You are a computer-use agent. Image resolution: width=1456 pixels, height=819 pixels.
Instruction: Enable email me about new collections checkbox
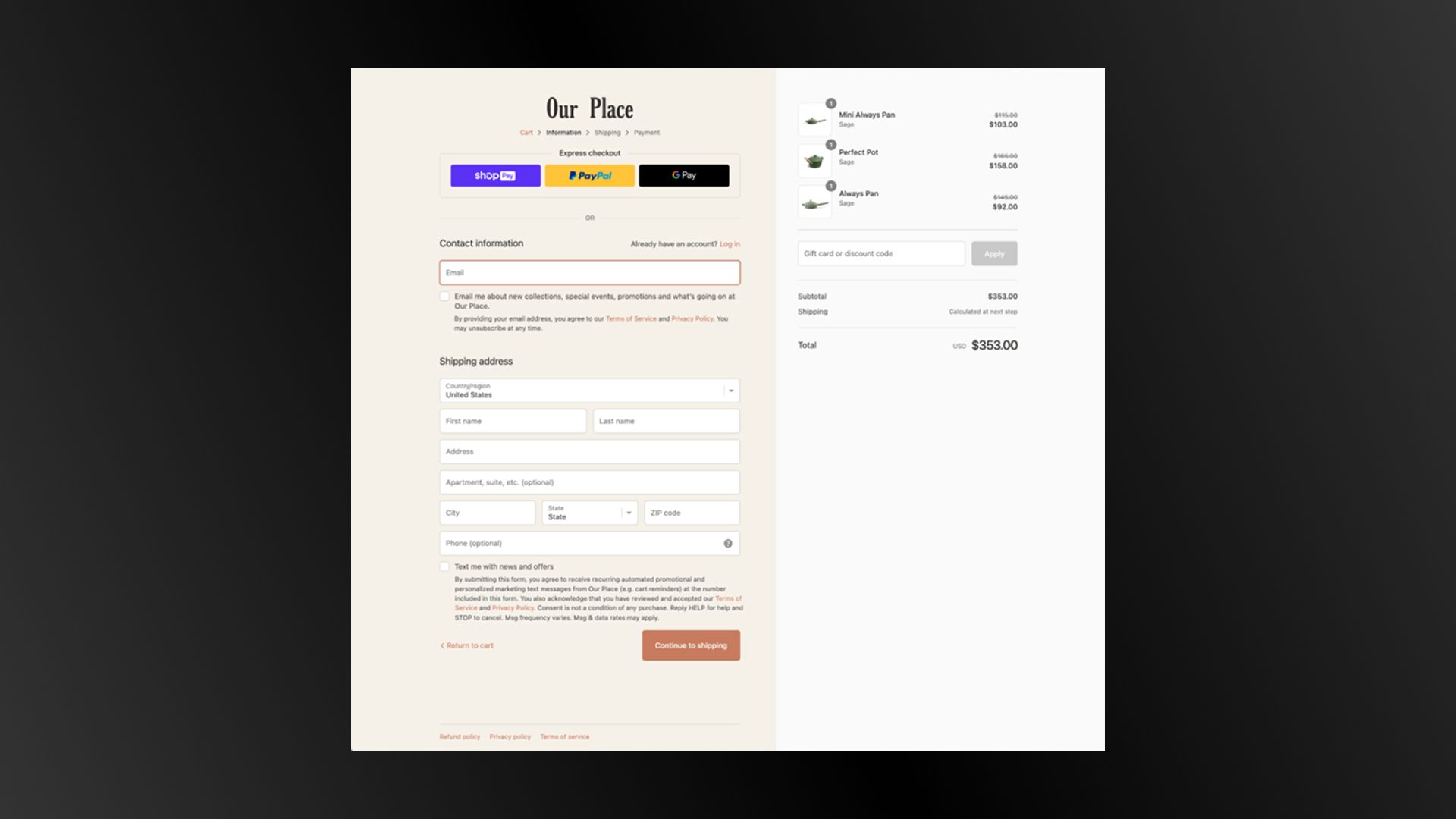(444, 297)
